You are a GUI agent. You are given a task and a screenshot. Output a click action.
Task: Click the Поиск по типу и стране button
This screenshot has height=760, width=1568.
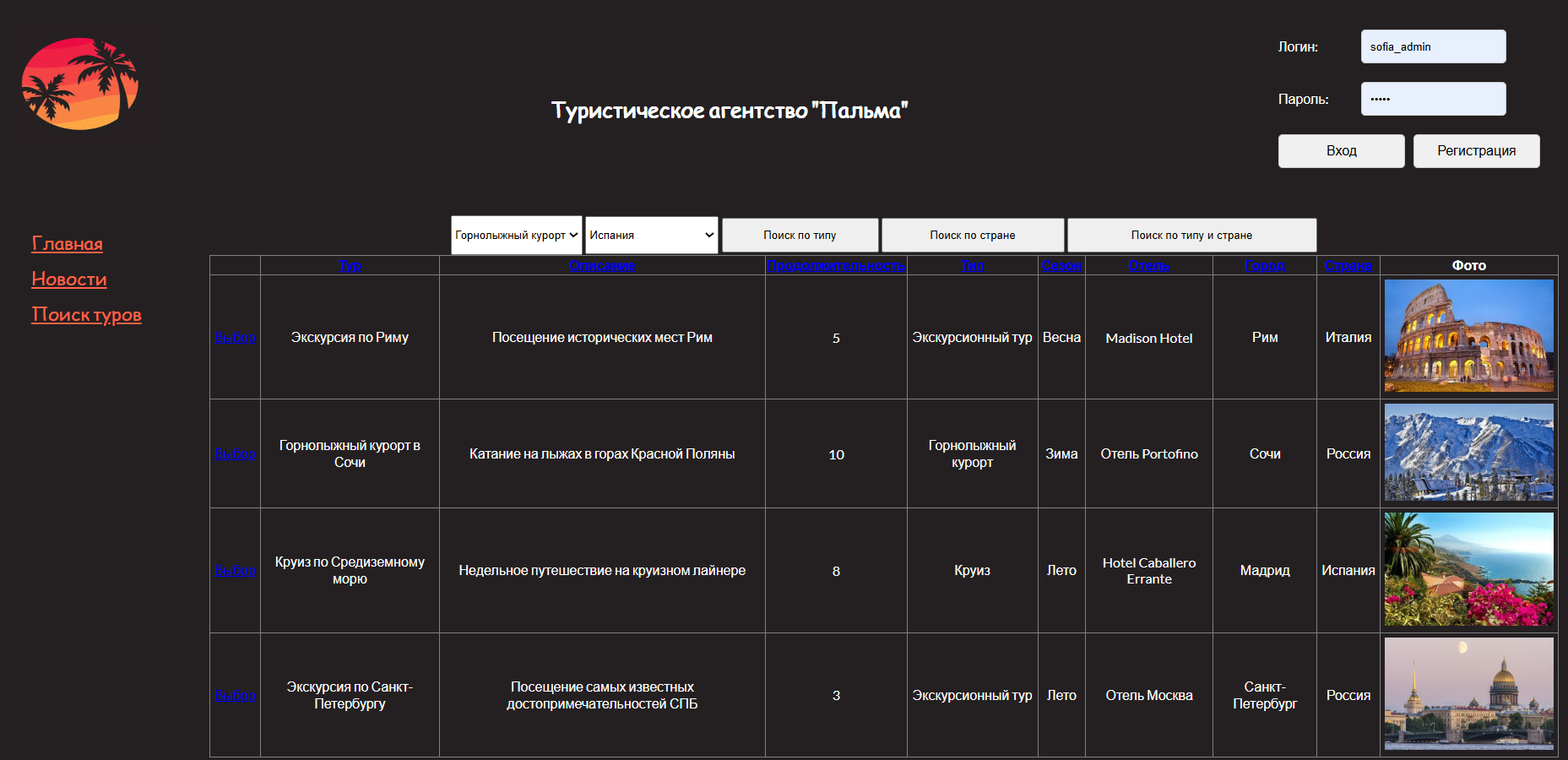tap(1191, 235)
